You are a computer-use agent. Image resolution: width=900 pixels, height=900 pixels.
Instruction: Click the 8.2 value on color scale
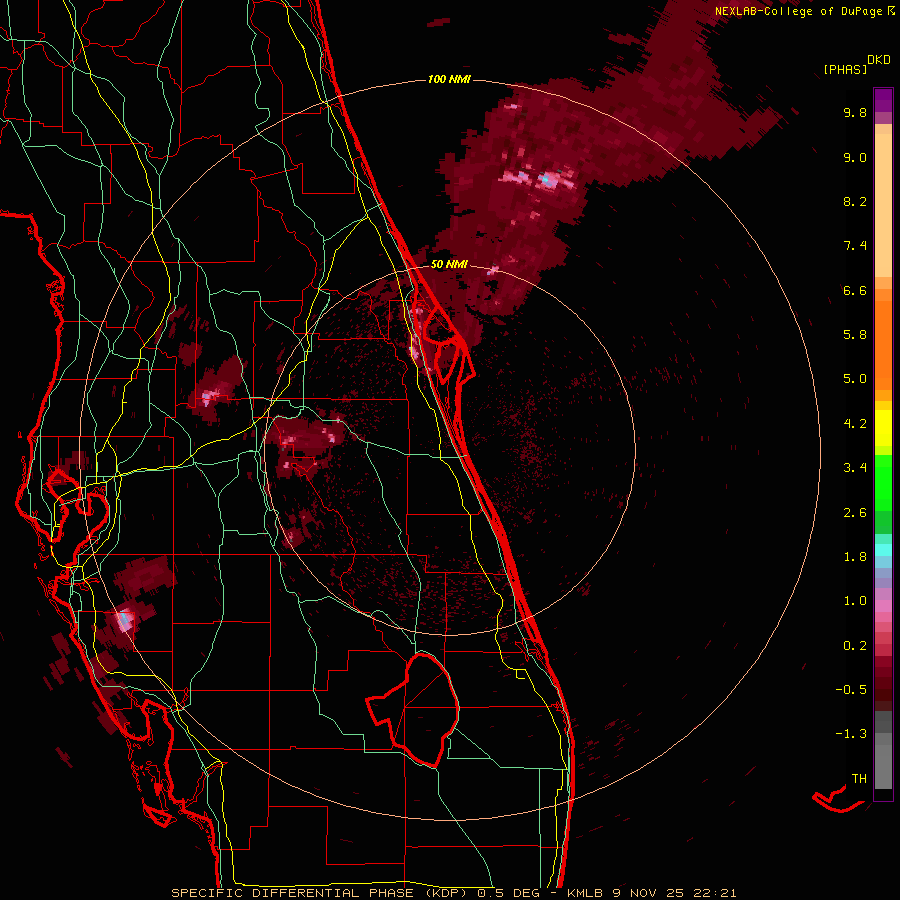(x=855, y=201)
